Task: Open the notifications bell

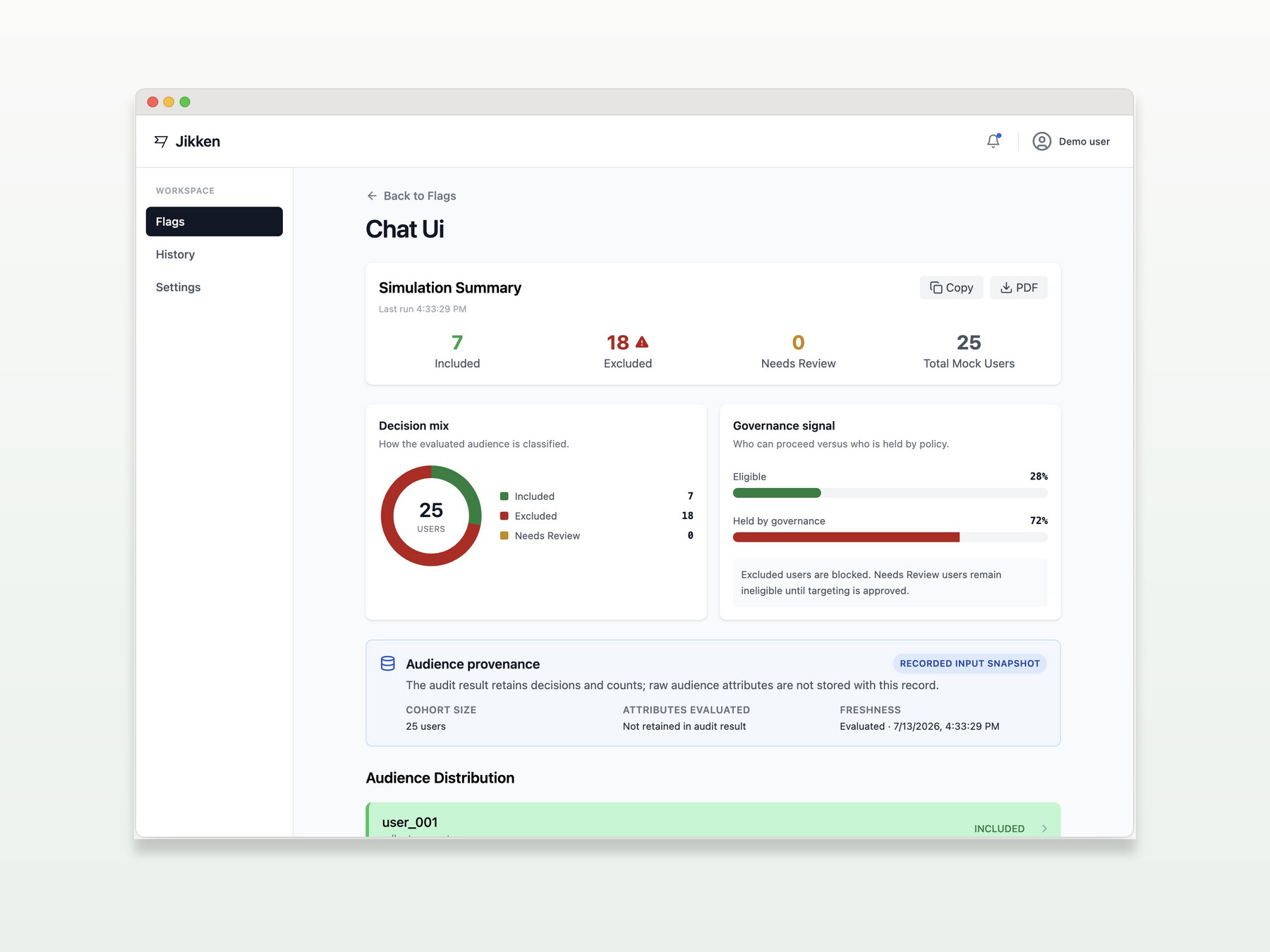Action: coord(993,141)
